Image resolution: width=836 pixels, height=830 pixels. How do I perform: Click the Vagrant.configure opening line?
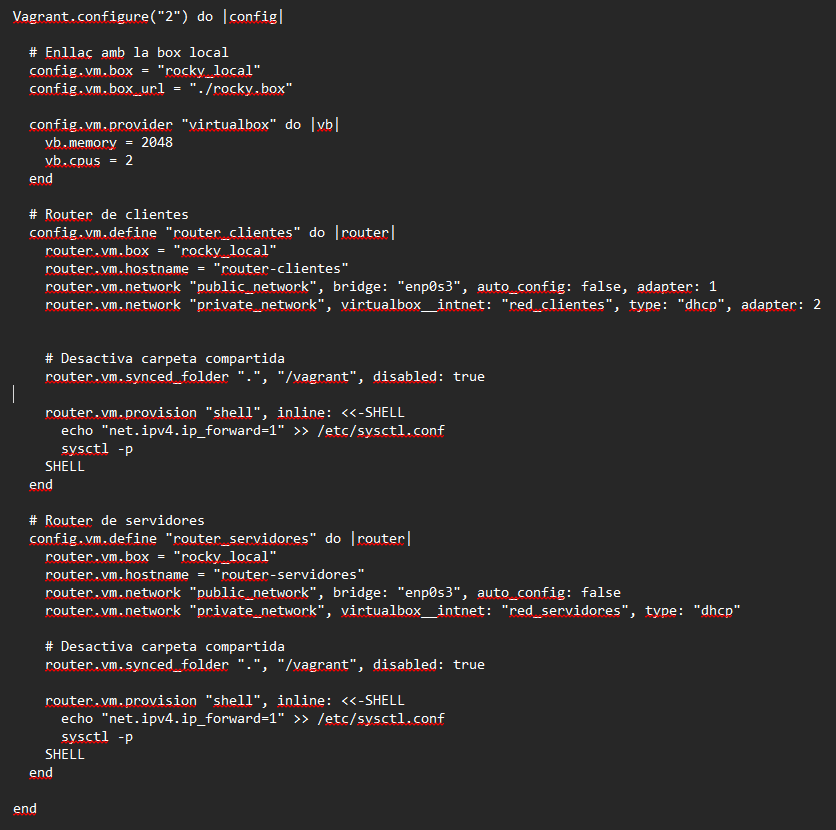[148, 17]
